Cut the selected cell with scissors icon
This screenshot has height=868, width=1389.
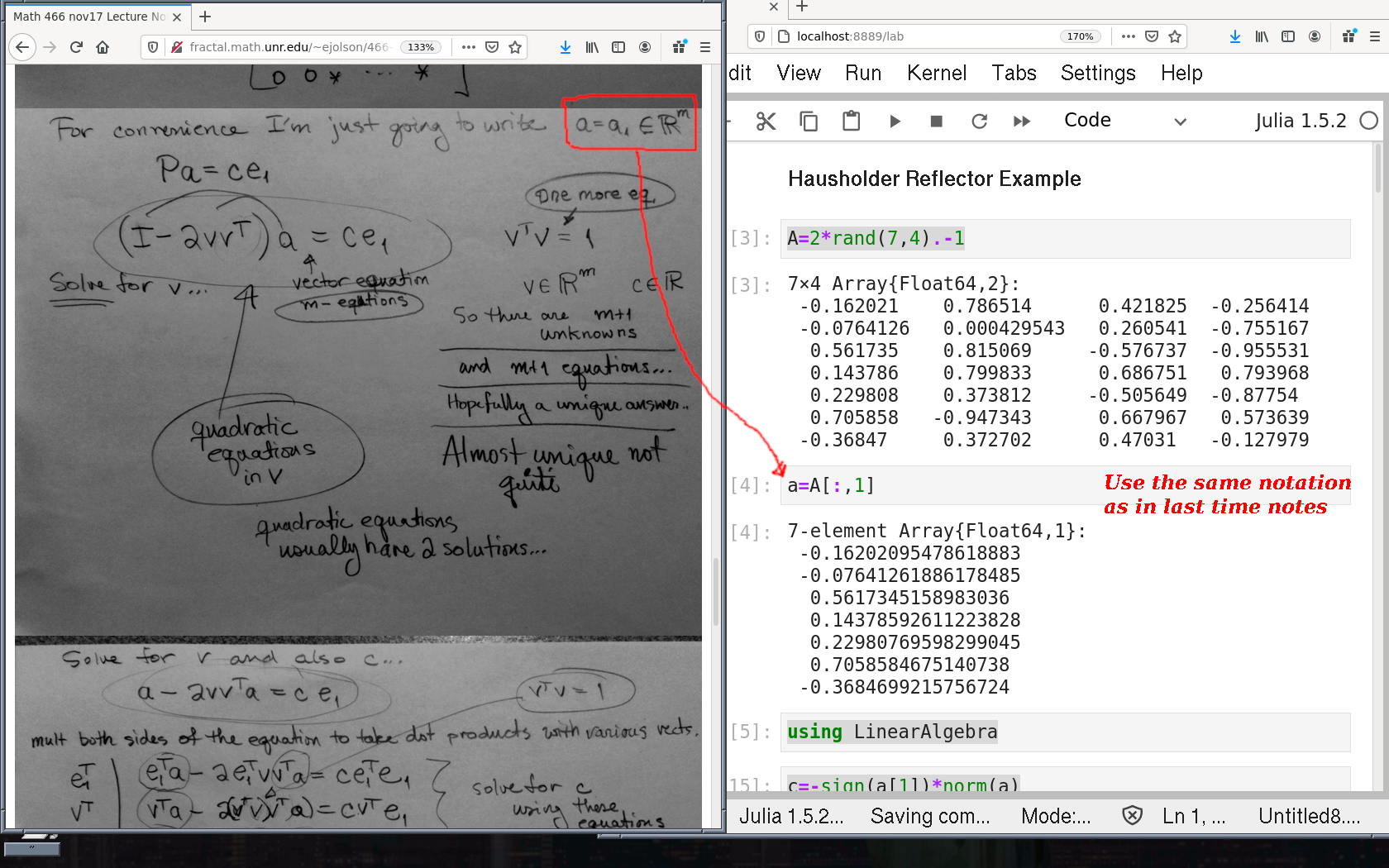766,122
